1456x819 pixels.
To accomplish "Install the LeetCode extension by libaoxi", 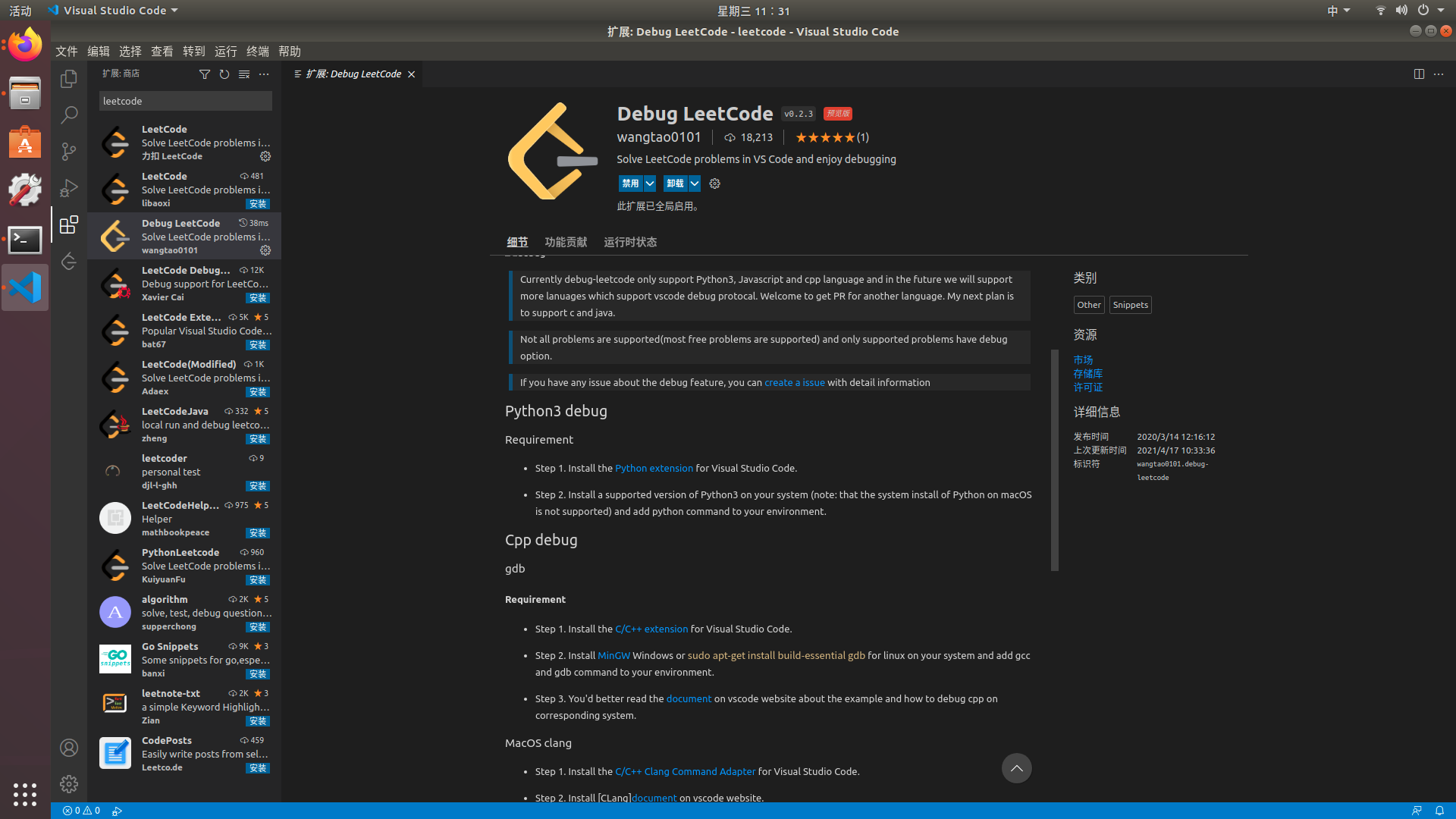I will 258,204.
